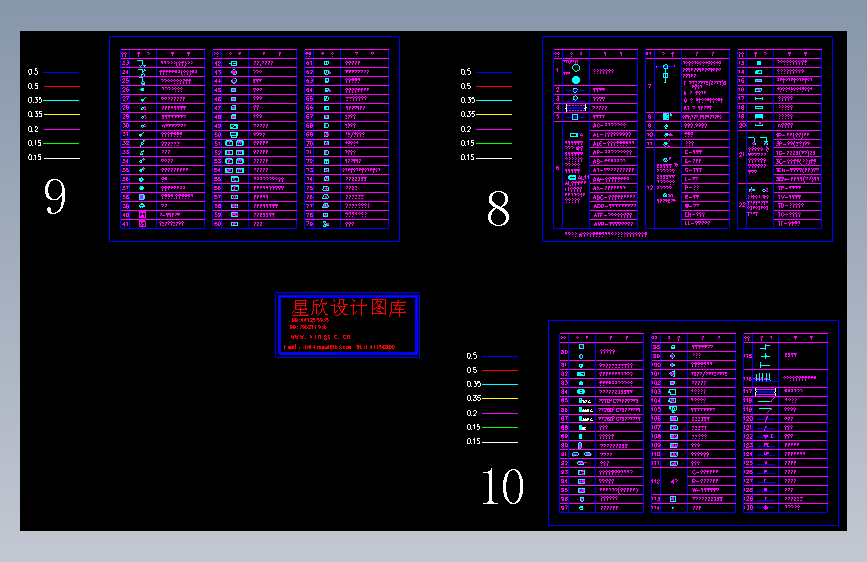
Task: Select the white 0.15 line in sheet 10 legend
Action: coord(500,442)
